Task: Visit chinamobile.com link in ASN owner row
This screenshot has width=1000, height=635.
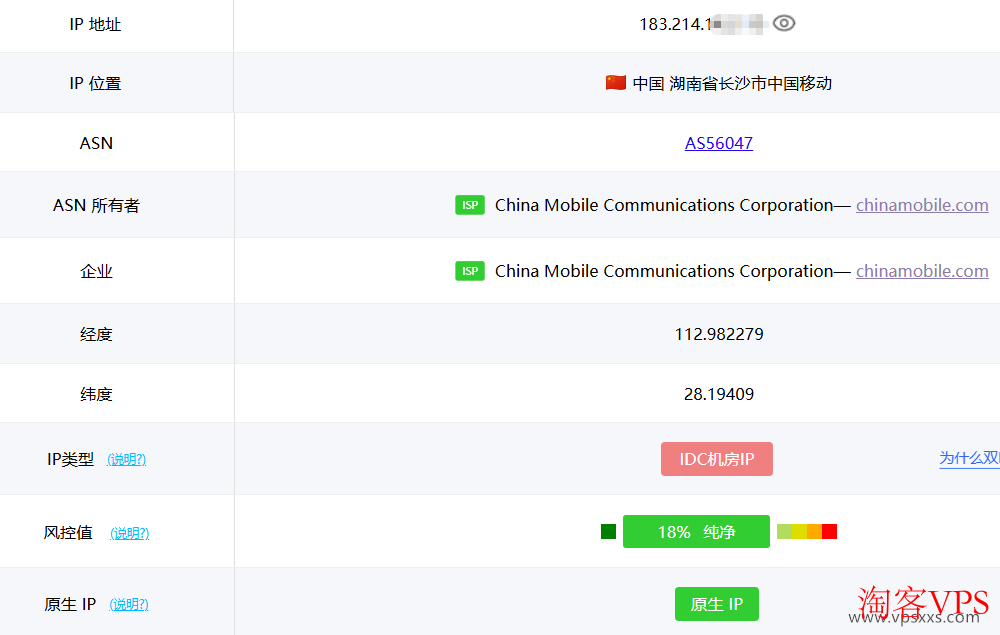Action: point(922,204)
